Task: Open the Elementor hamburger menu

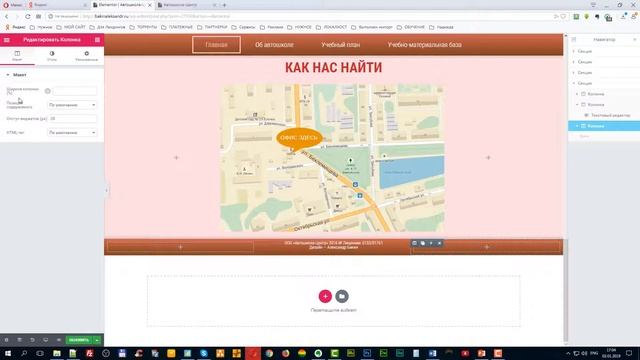Action: (x=7, y=40)
